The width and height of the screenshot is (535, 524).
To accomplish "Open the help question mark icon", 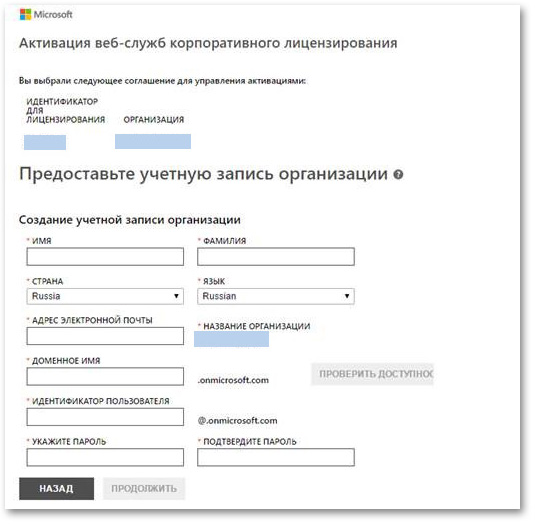I will (398, 175).
